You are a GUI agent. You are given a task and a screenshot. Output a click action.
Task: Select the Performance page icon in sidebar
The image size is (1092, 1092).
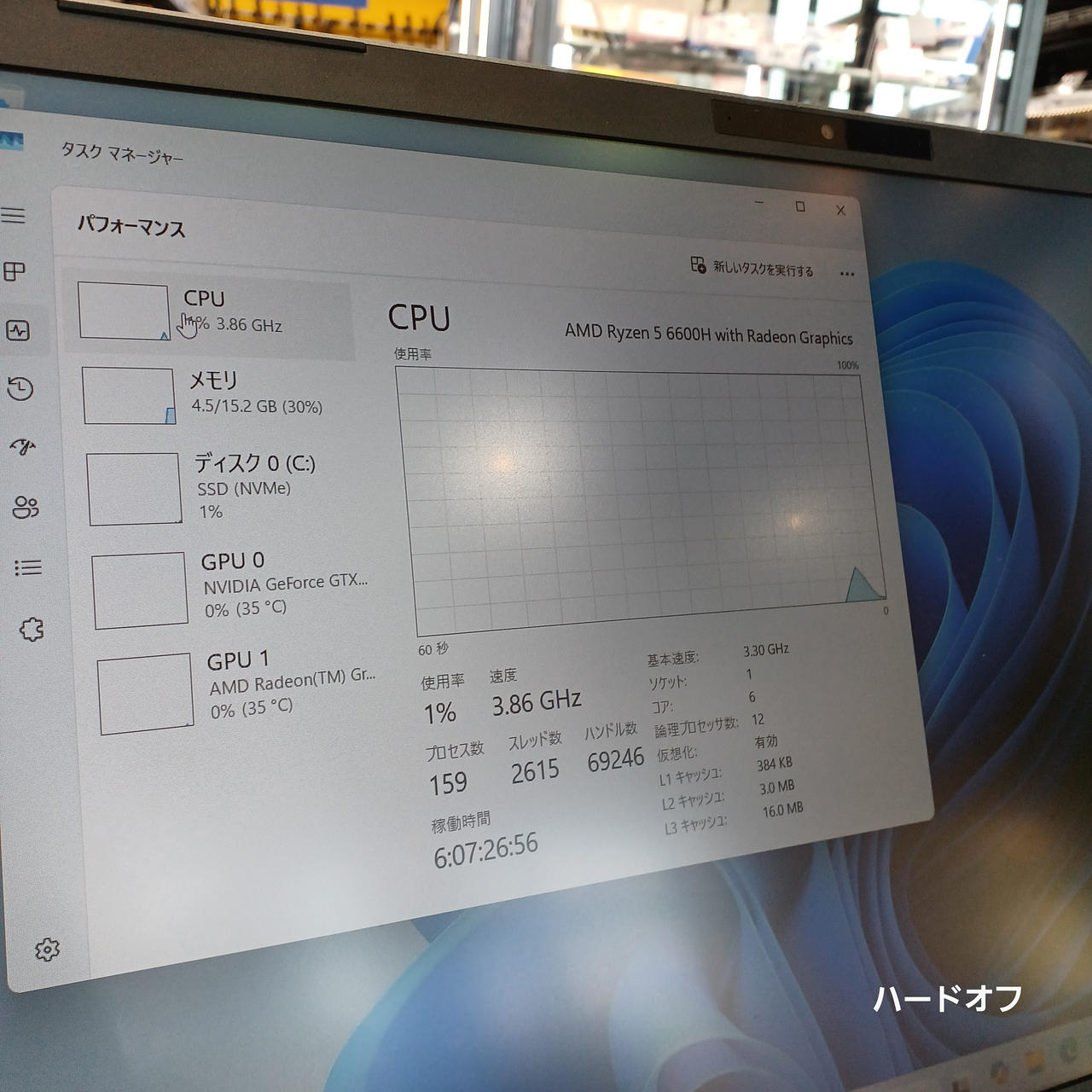[x=18, y=330]
